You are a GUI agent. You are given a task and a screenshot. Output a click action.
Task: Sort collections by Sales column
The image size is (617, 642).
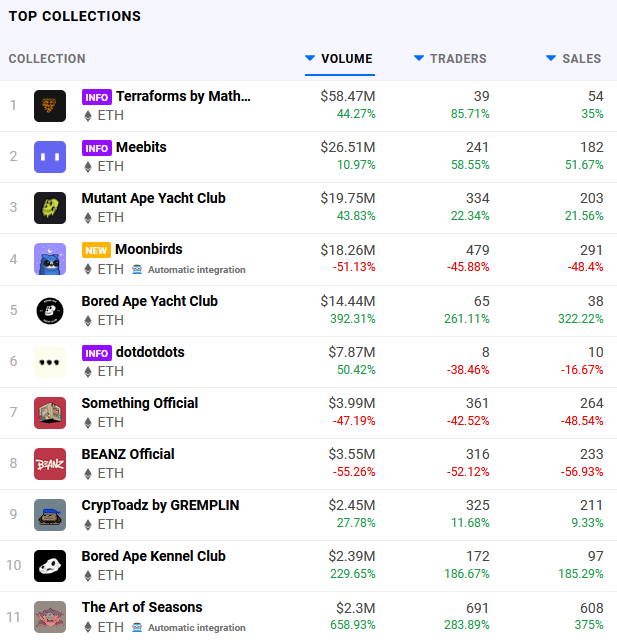[574, 59]
